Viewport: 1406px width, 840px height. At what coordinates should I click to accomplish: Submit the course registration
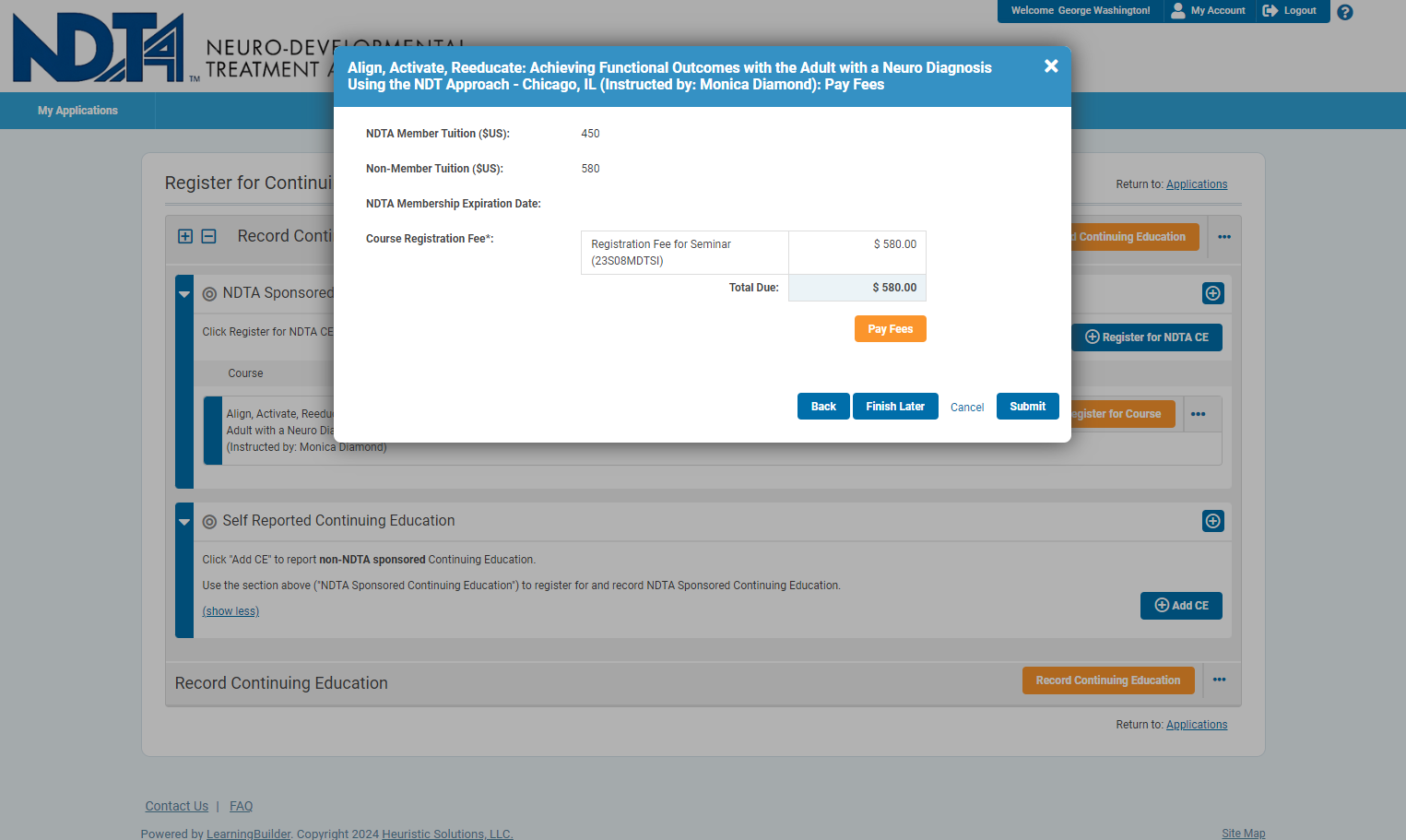coord(1028,407)
